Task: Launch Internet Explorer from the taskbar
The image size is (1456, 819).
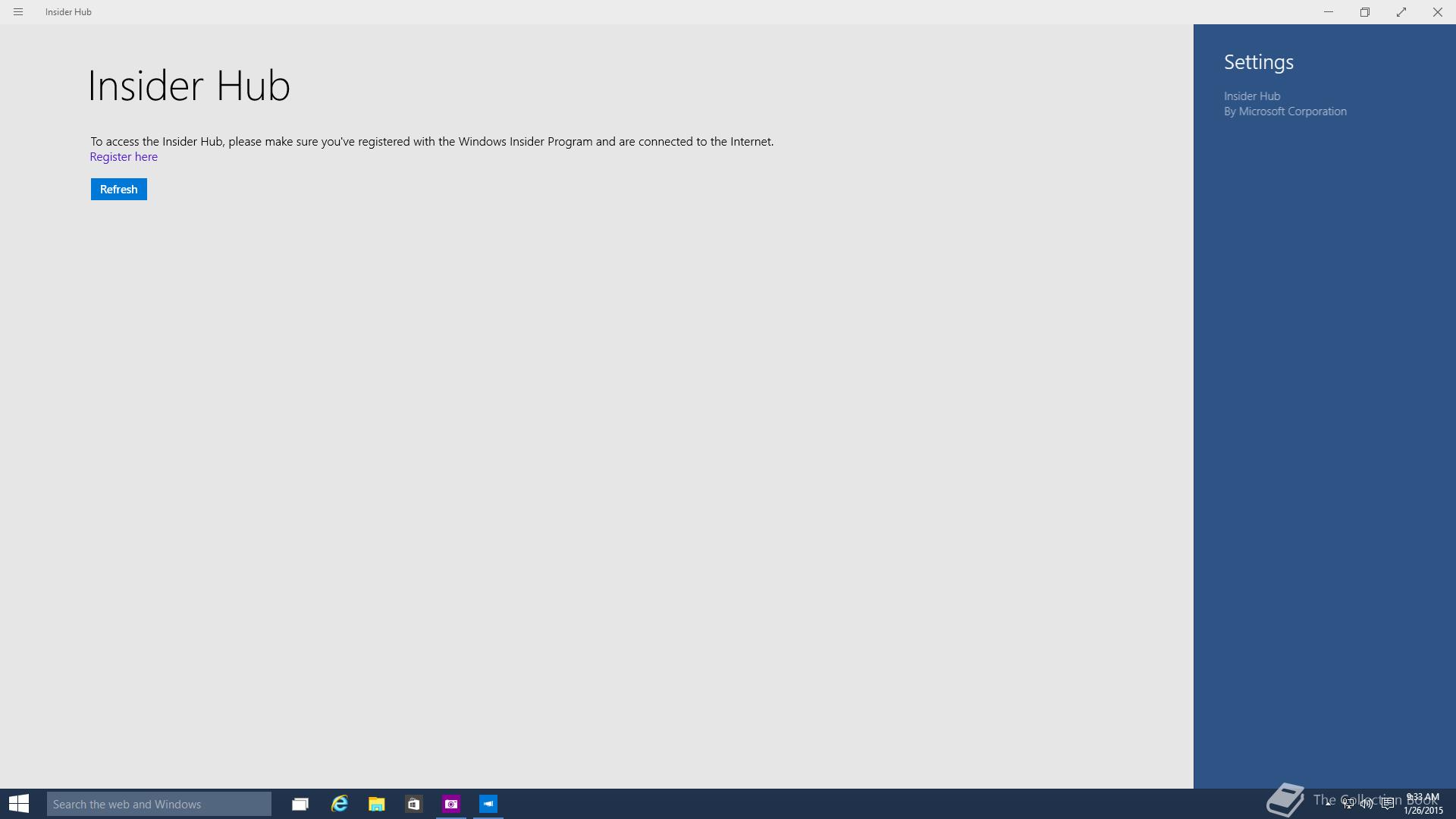Action: [x=339, y=804]
